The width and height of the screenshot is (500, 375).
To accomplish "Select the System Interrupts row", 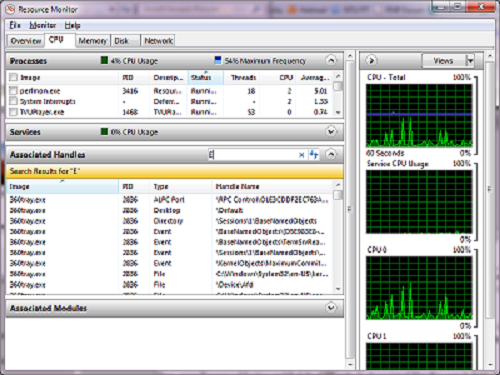I will tap(170, 101).
